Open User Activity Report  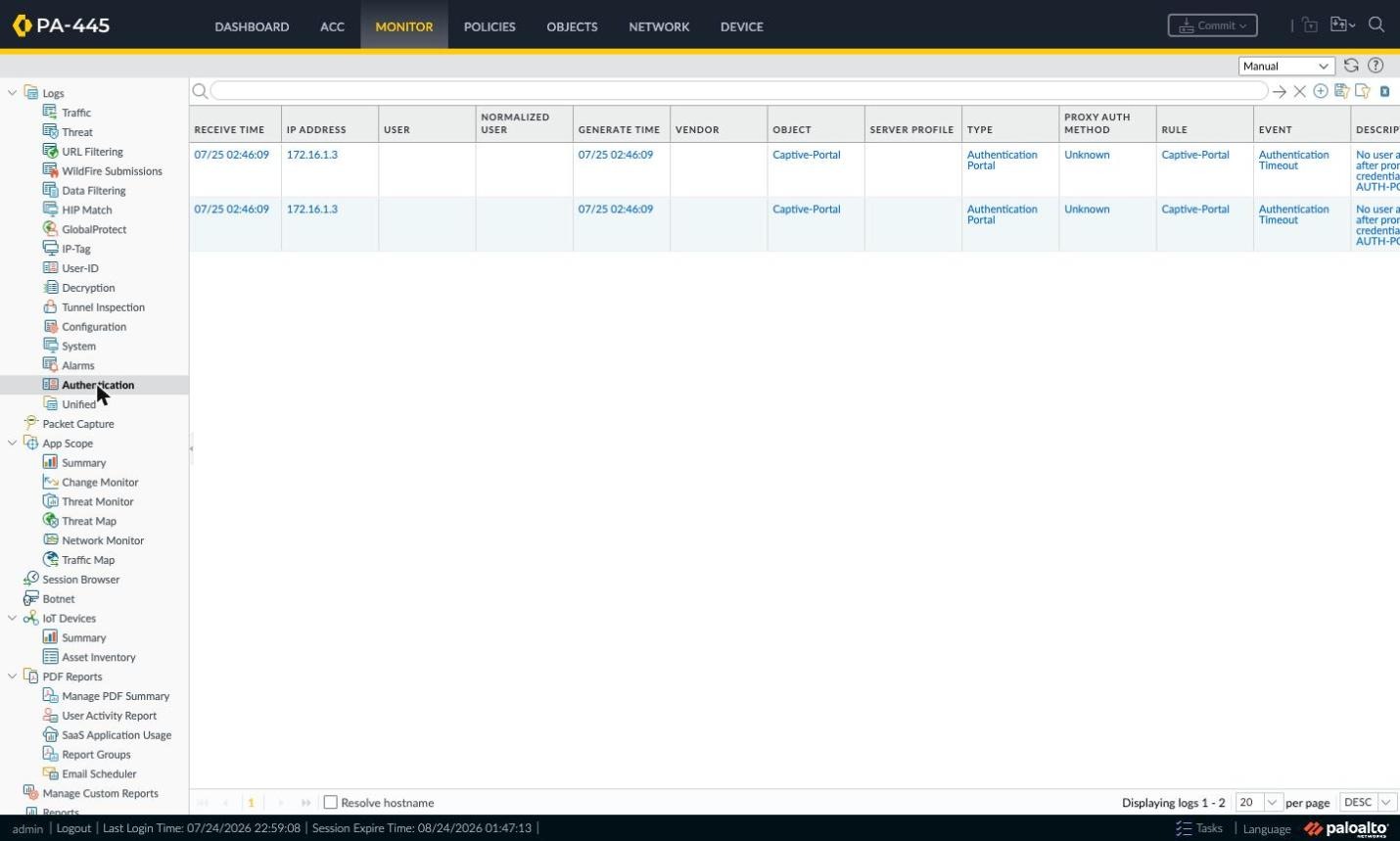coord(109,716)
